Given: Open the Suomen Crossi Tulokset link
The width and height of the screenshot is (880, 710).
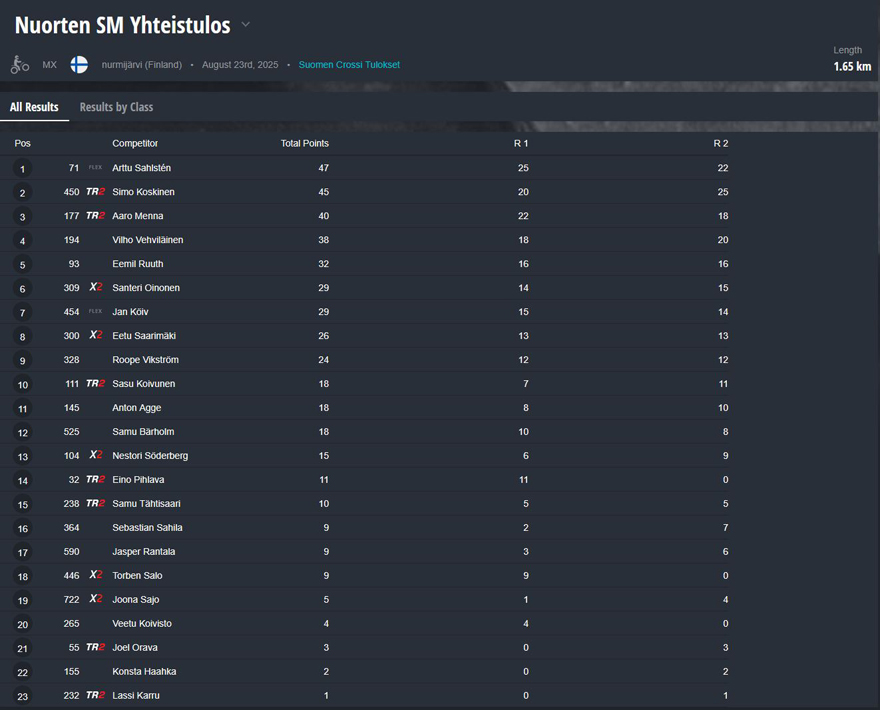Looking at the screenshot, I should (x=349, y=65).
